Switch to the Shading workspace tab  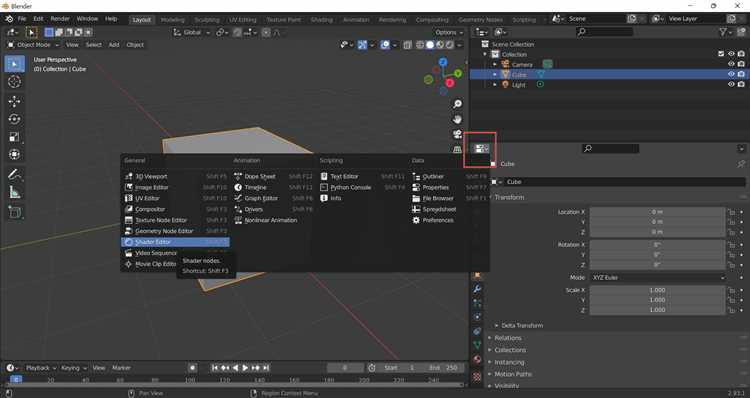(321, 20)
